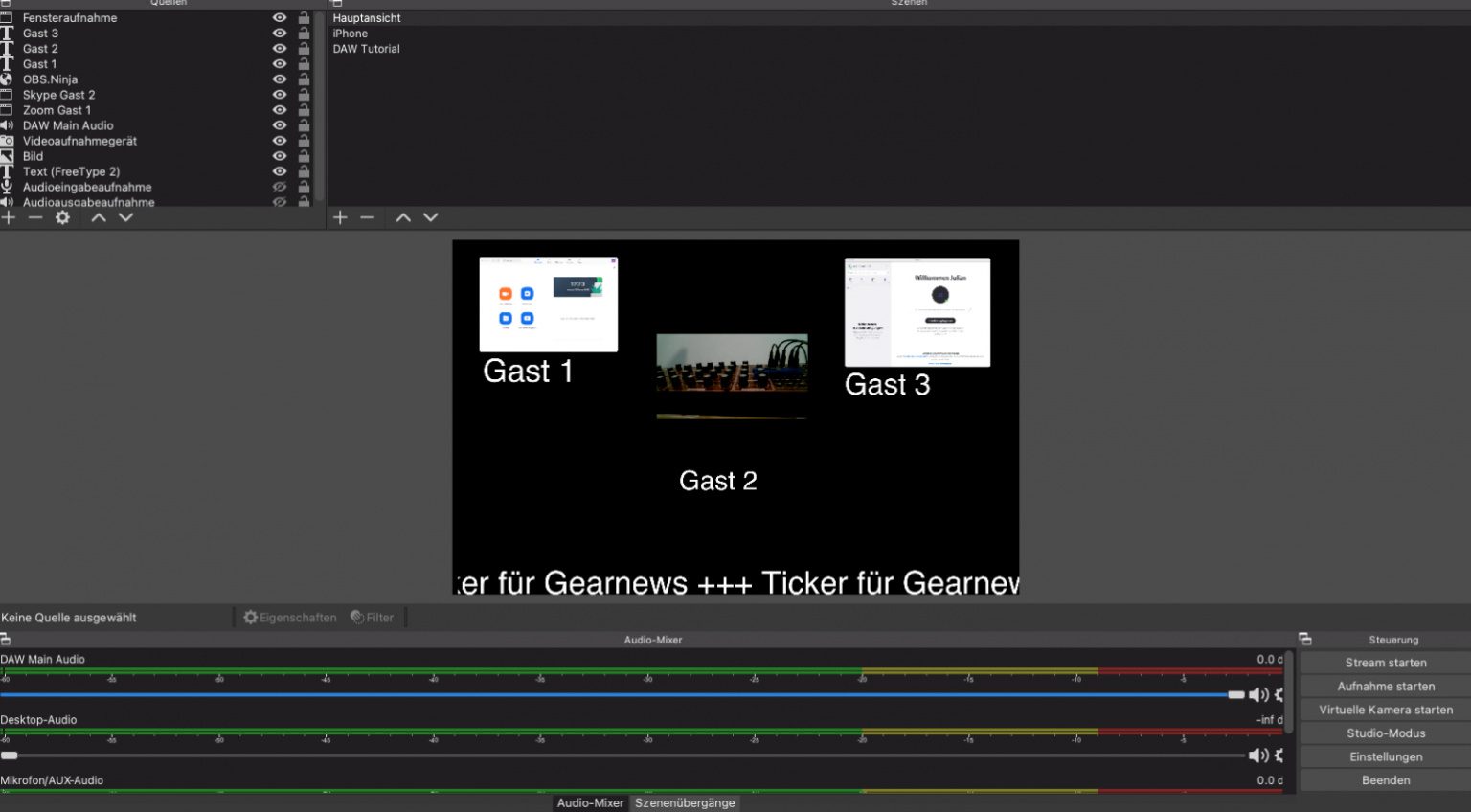Toggle visibility of the Videoaufnahmegerät source
The image size is (1471, 812).
(280, 141)
